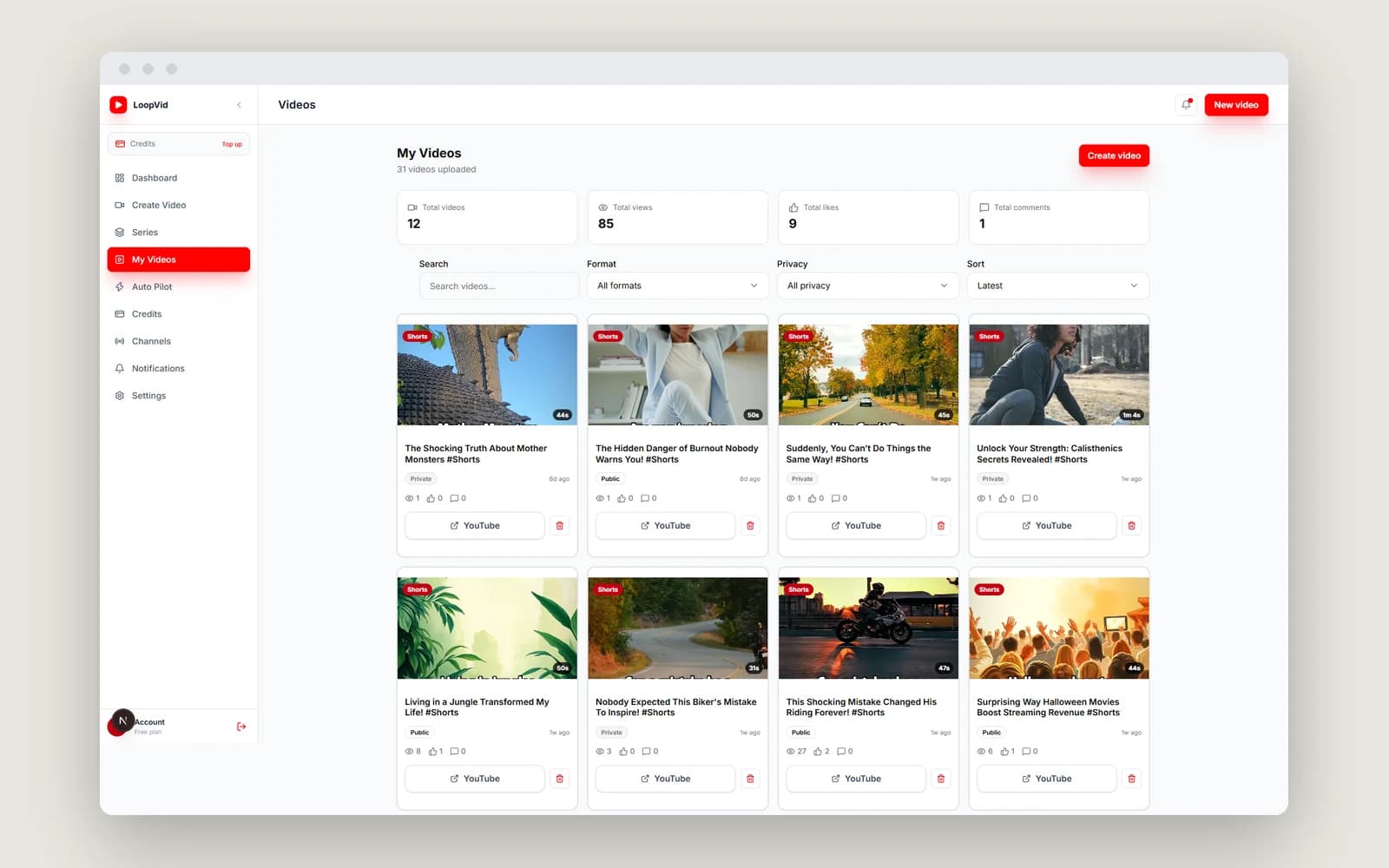Delete the Halloween Movies video

[1131, 779]
